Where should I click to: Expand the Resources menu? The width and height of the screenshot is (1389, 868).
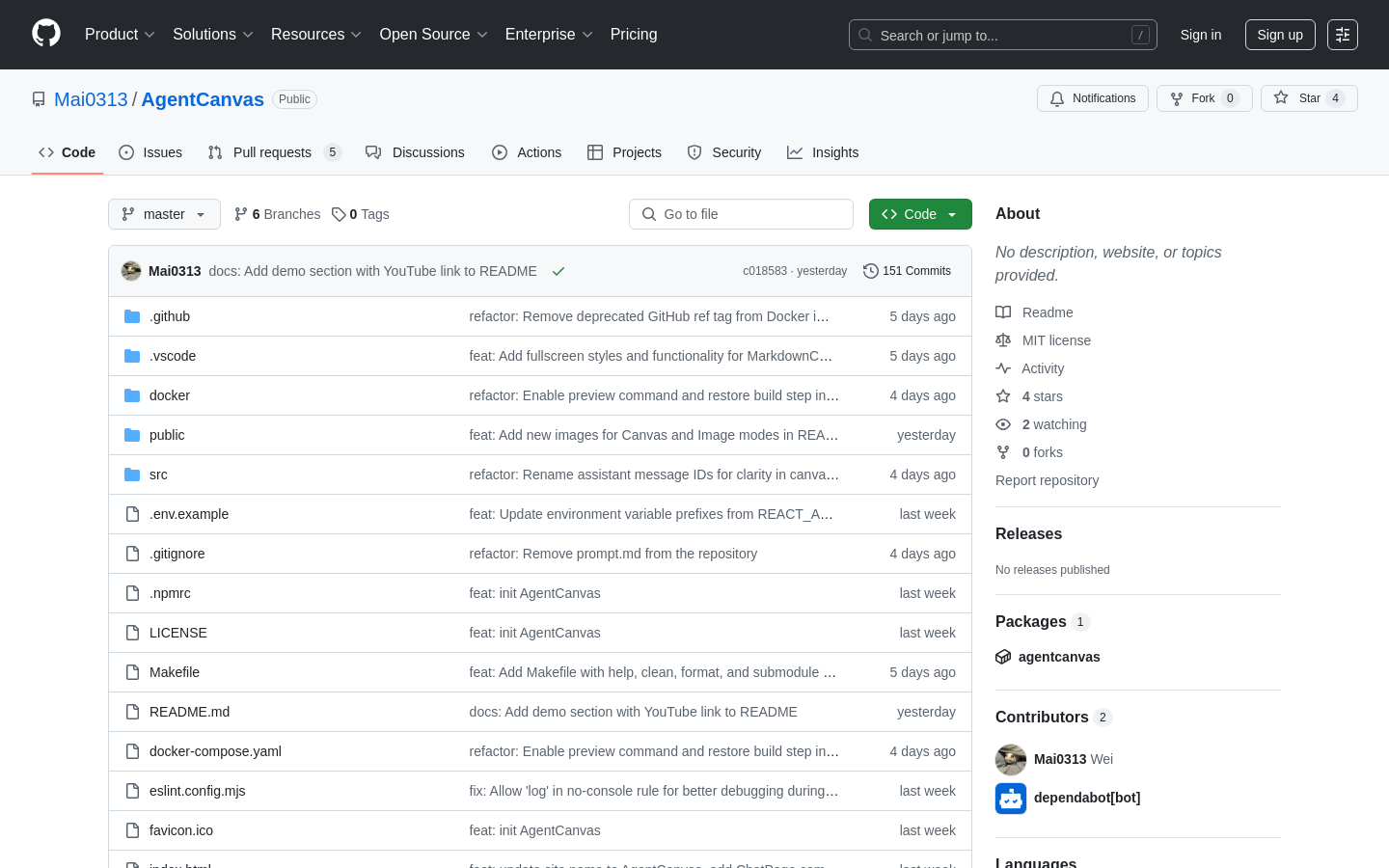(x=316, y=35)
